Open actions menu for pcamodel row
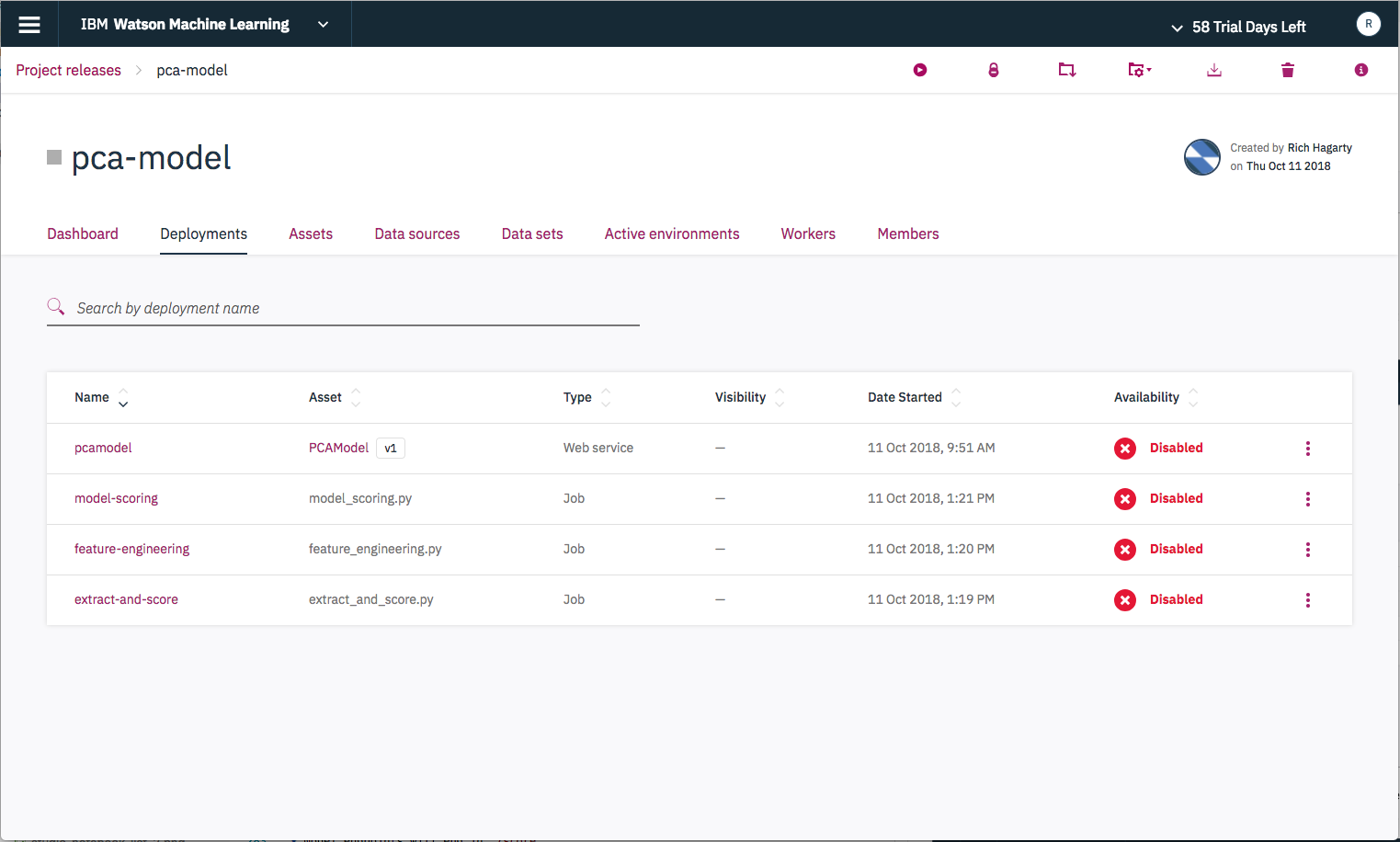This screenshot has width=1400, height=842. click(1308, 449)
